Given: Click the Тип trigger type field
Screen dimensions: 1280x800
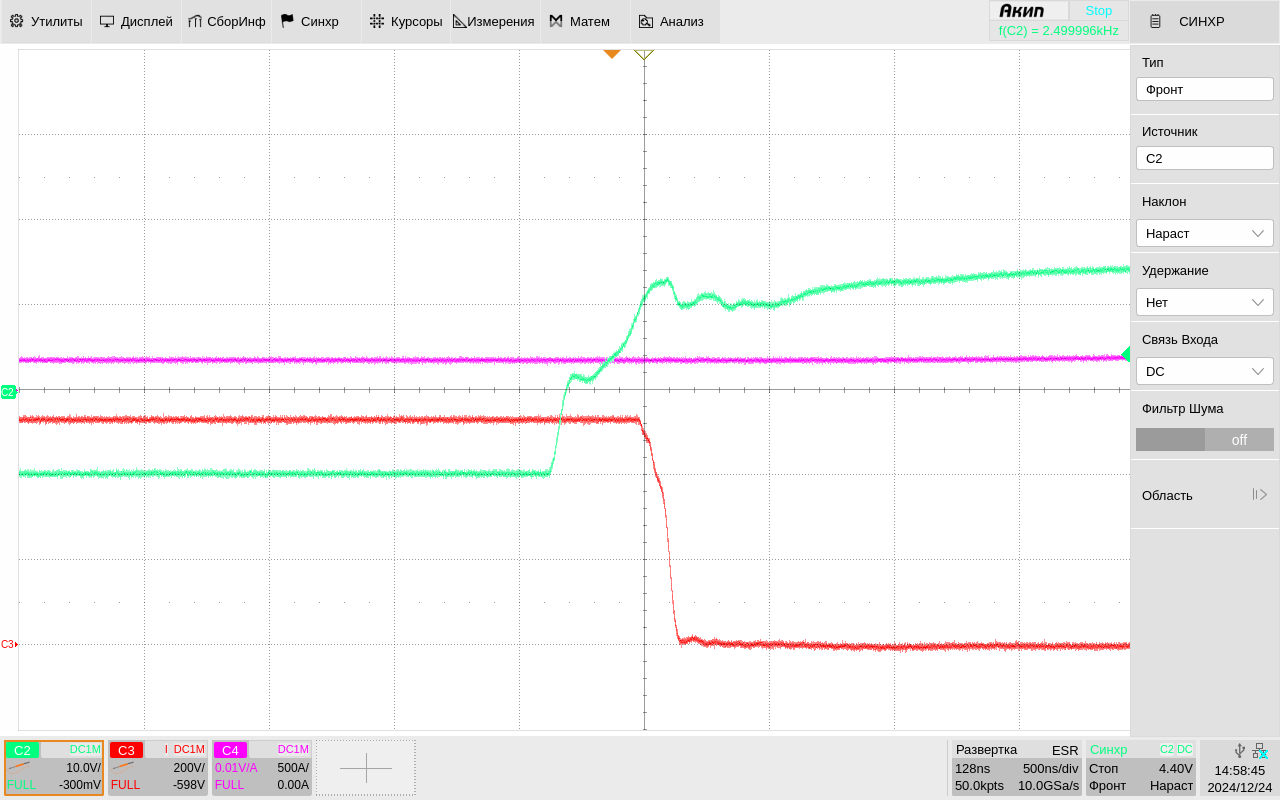Looking at the screenshot, I should 1204,89.
